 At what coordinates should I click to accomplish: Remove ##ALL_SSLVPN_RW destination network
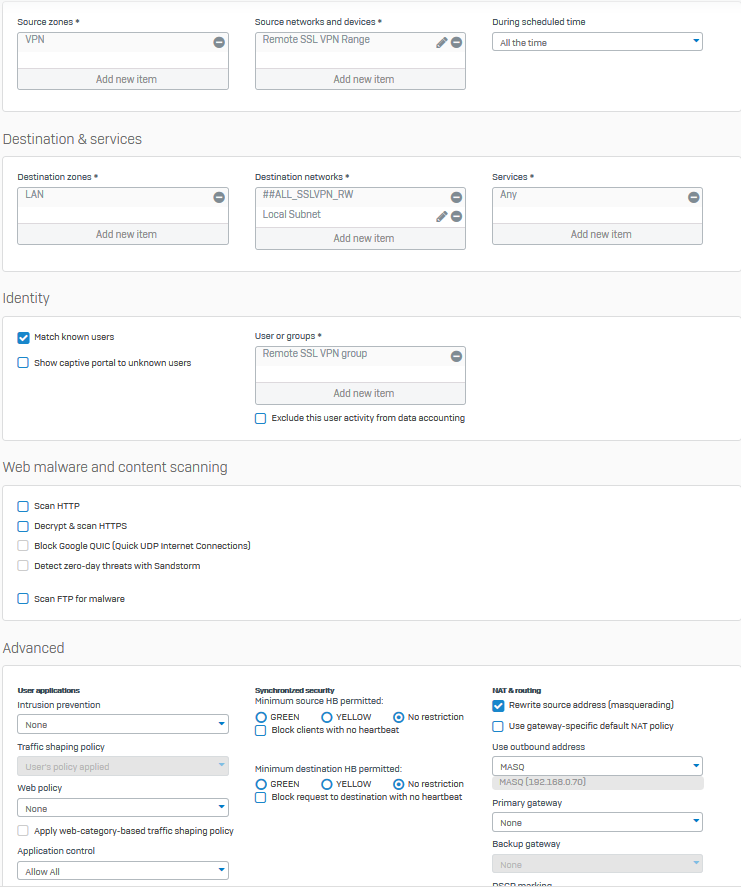coord(456,197)
